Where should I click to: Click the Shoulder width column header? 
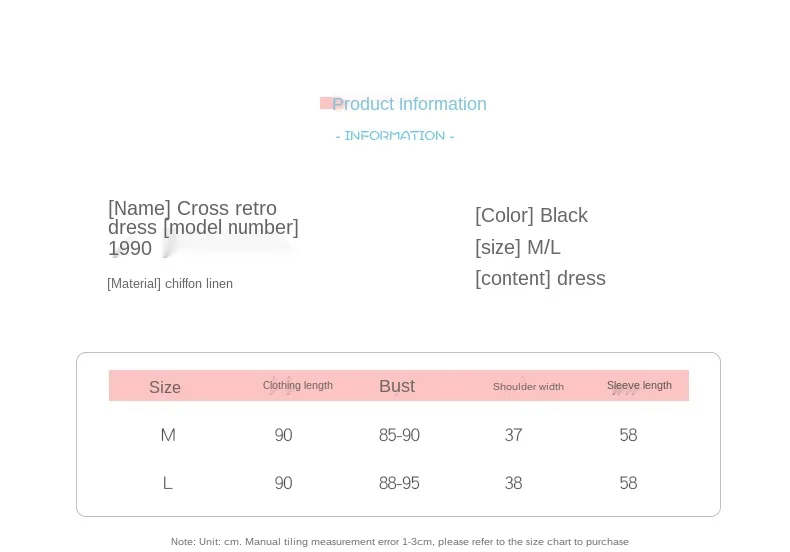click(528, 386)
